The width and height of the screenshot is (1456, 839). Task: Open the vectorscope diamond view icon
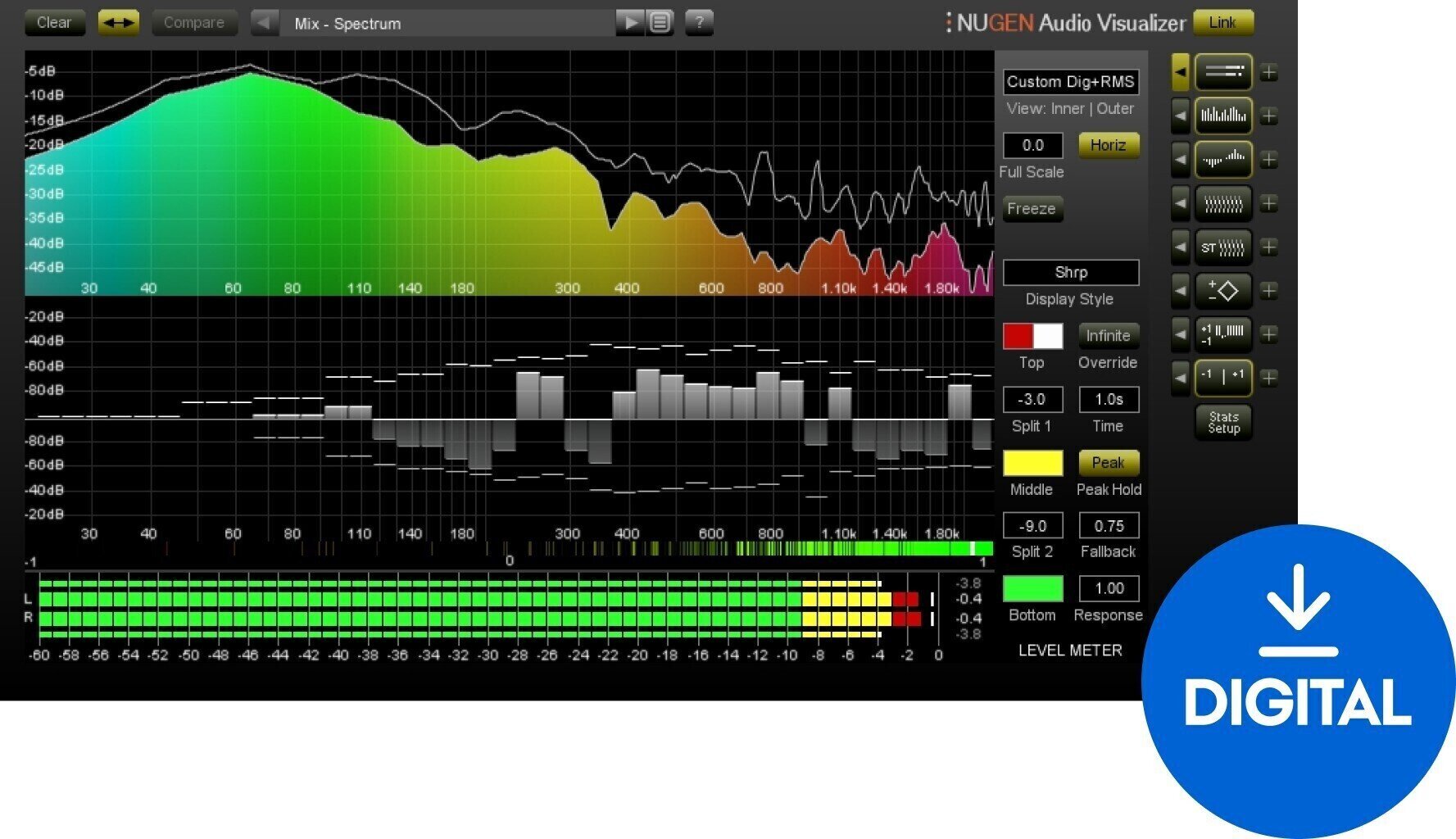point(1223,291)
